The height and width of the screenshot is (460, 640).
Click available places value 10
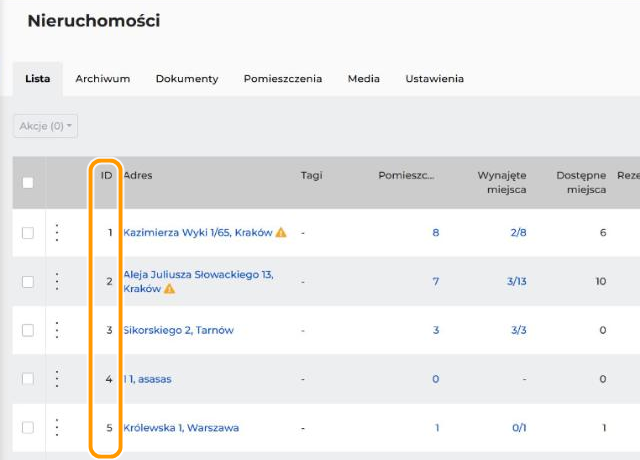(x=601, y=281)
